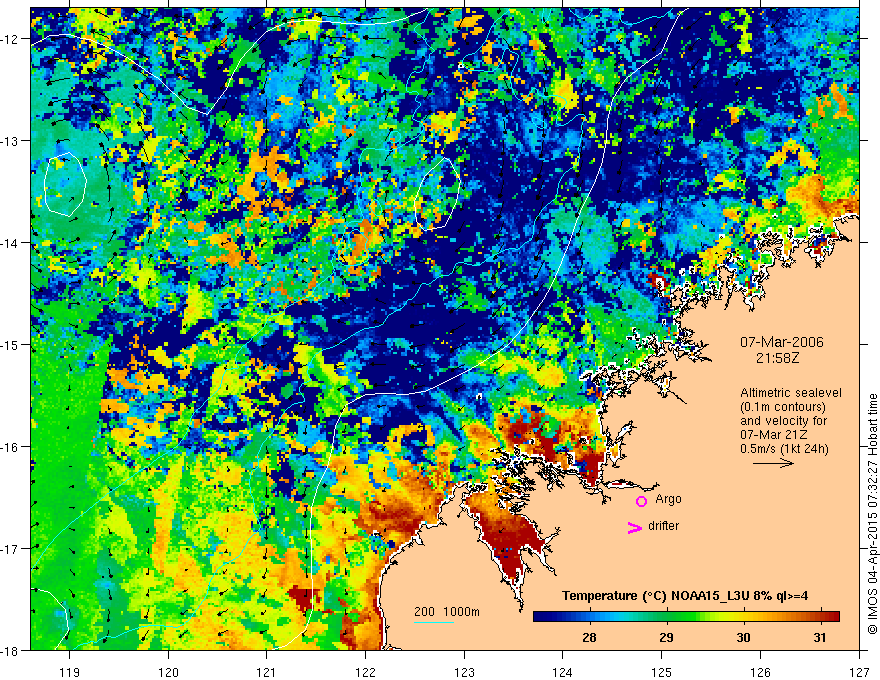Click the temperature color bar legend
Viewport: 880px width, 680px height.
click(x=686, y=616)
